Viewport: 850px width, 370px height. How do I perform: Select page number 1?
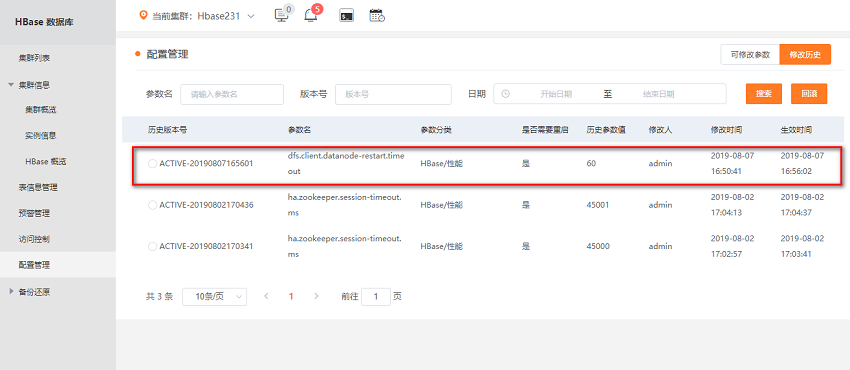click(291, 296)
